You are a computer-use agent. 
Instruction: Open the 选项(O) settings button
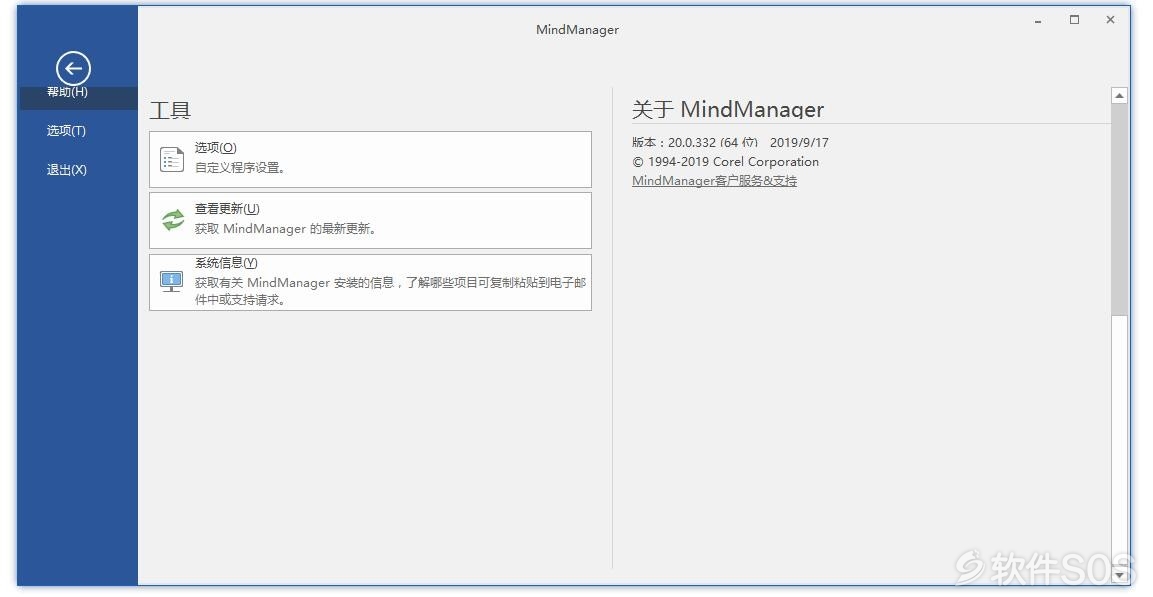(370, 160)
